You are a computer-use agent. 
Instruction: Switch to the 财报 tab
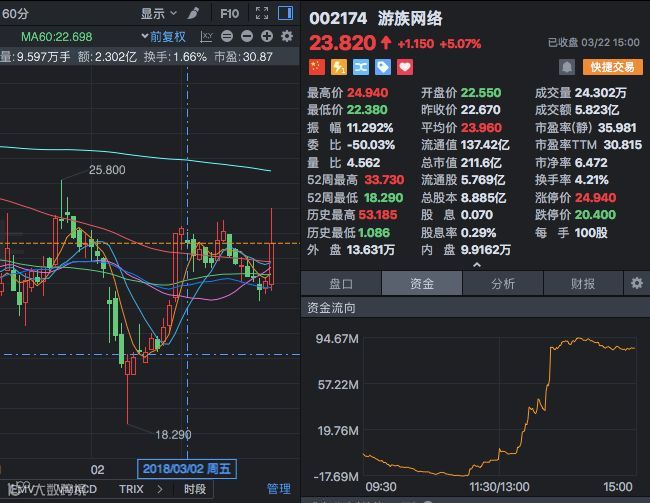click(x=583, y=284)
